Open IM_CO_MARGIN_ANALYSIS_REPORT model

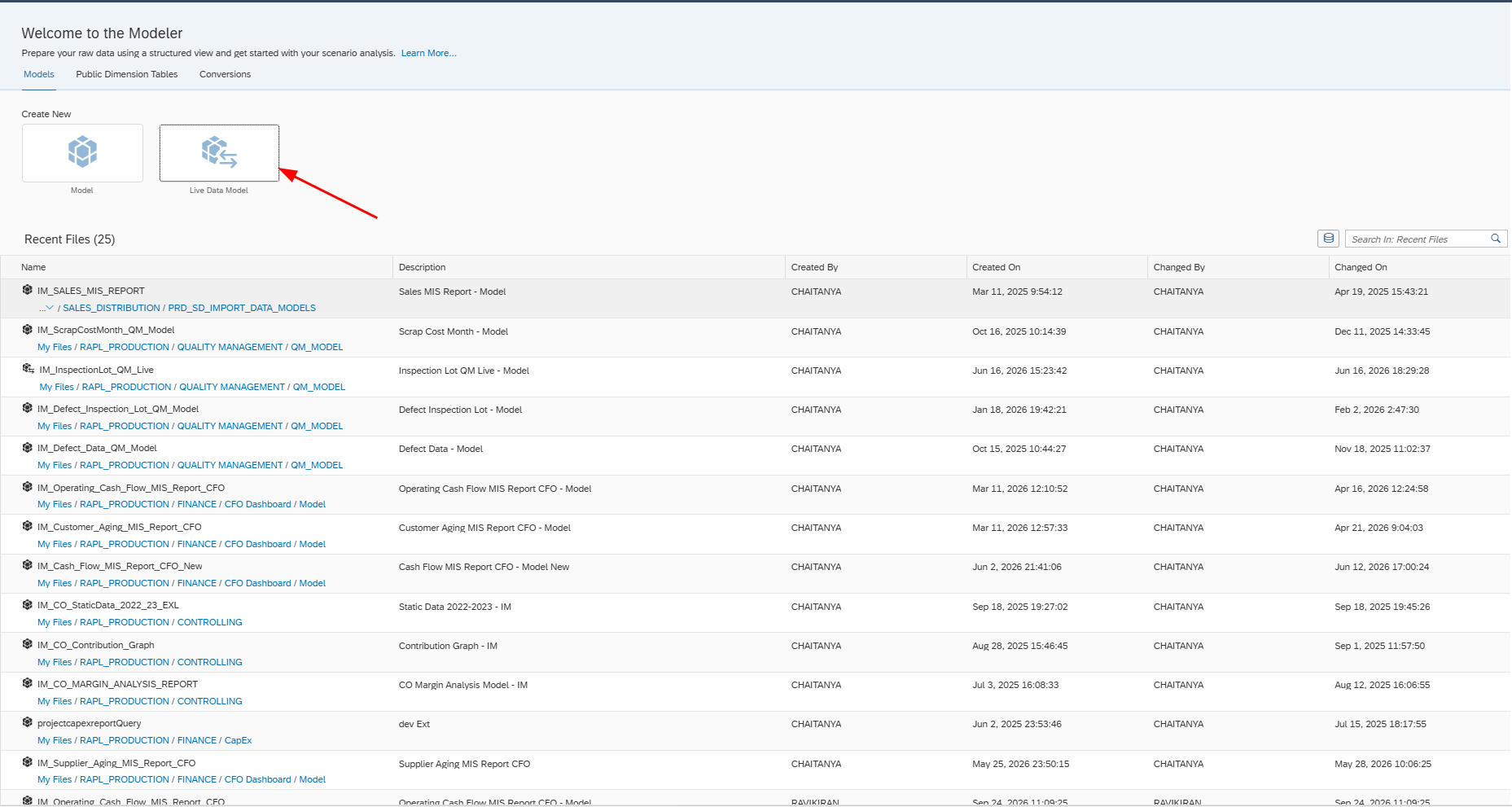[117, 684]
